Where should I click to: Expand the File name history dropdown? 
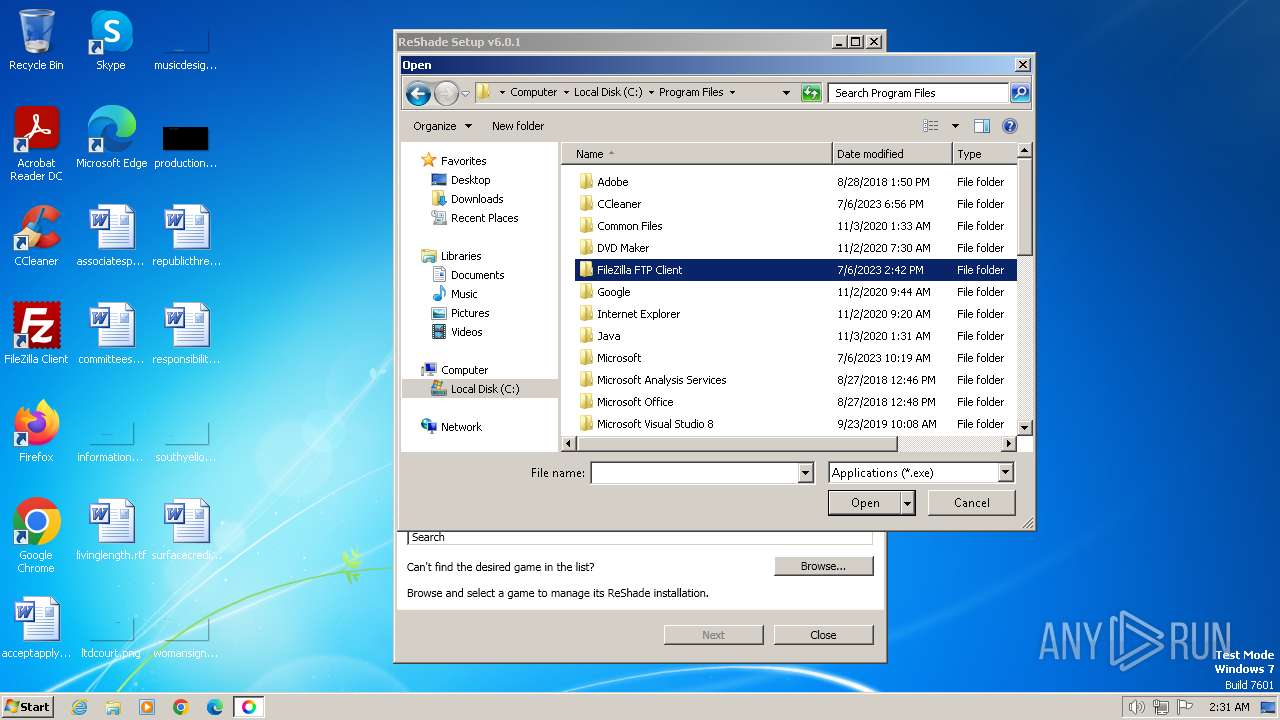point(806,473)
